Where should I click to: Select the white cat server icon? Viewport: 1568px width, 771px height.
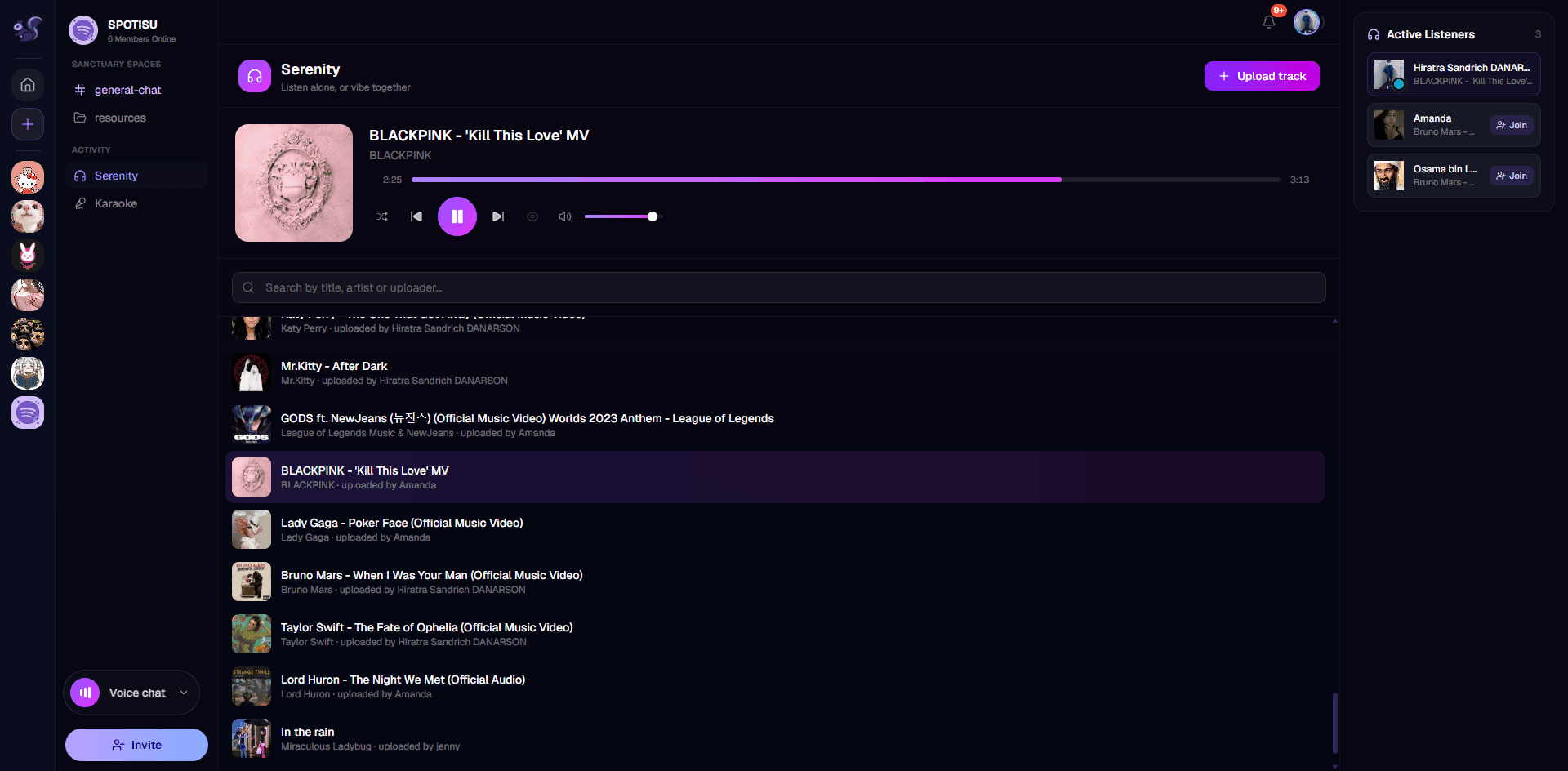pos(28,216)
